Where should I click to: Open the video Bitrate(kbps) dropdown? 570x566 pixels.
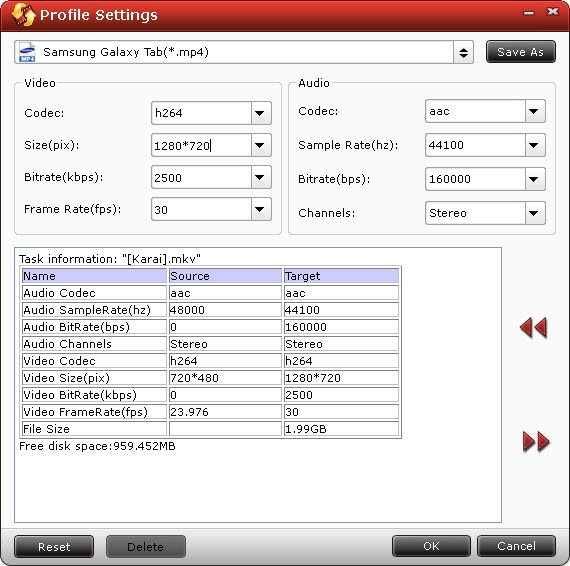tap(260, 177)
